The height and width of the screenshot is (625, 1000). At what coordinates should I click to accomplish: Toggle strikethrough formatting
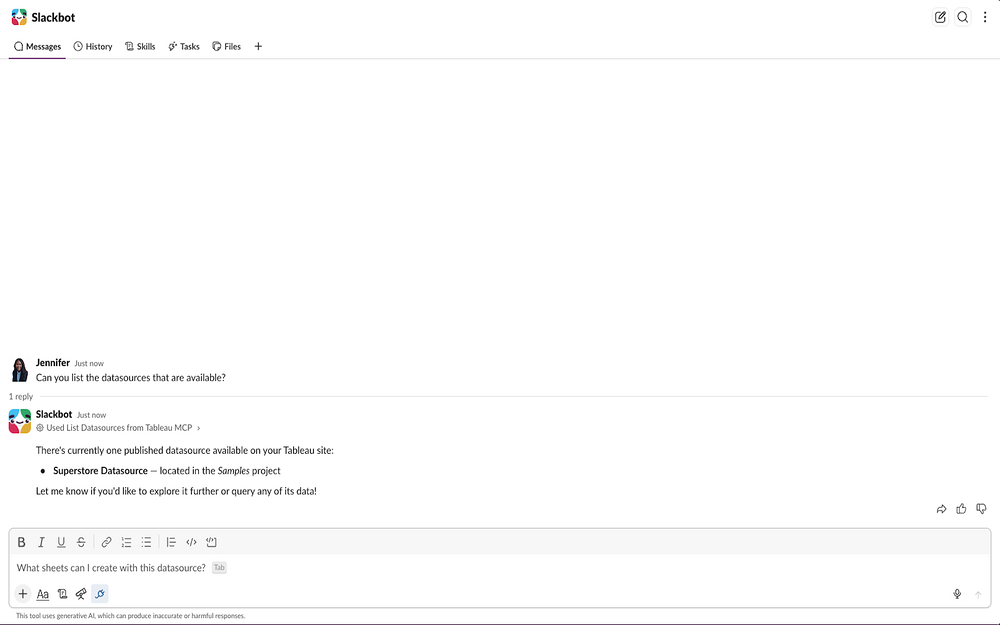81,542
